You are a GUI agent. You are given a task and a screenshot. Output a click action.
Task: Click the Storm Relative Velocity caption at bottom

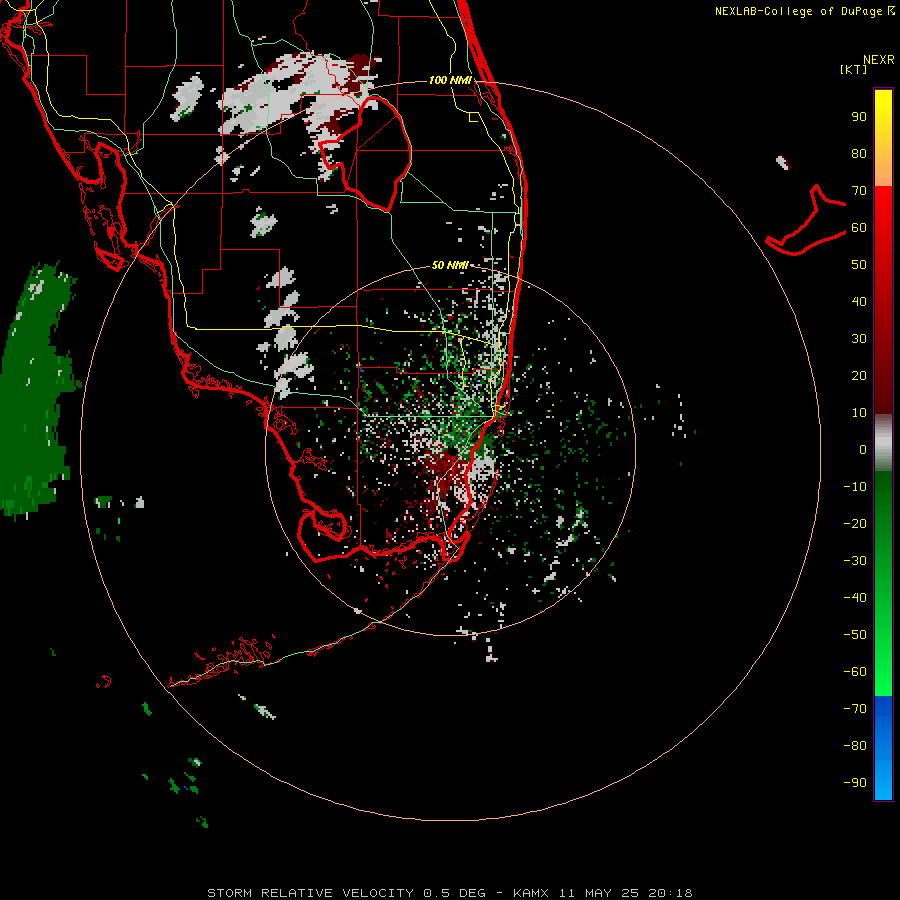point(450,893)
